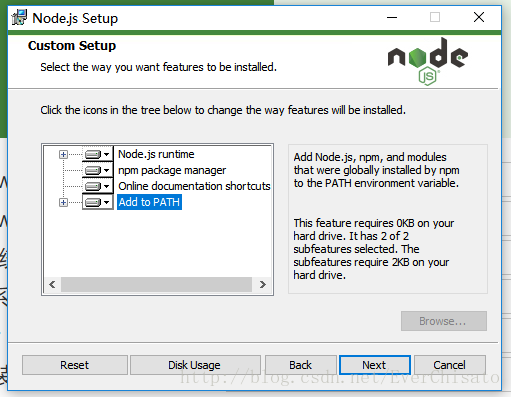Open the Online documentation shortcuts install option dropdown
Screen dimensions: 511x397
(98, 186)
